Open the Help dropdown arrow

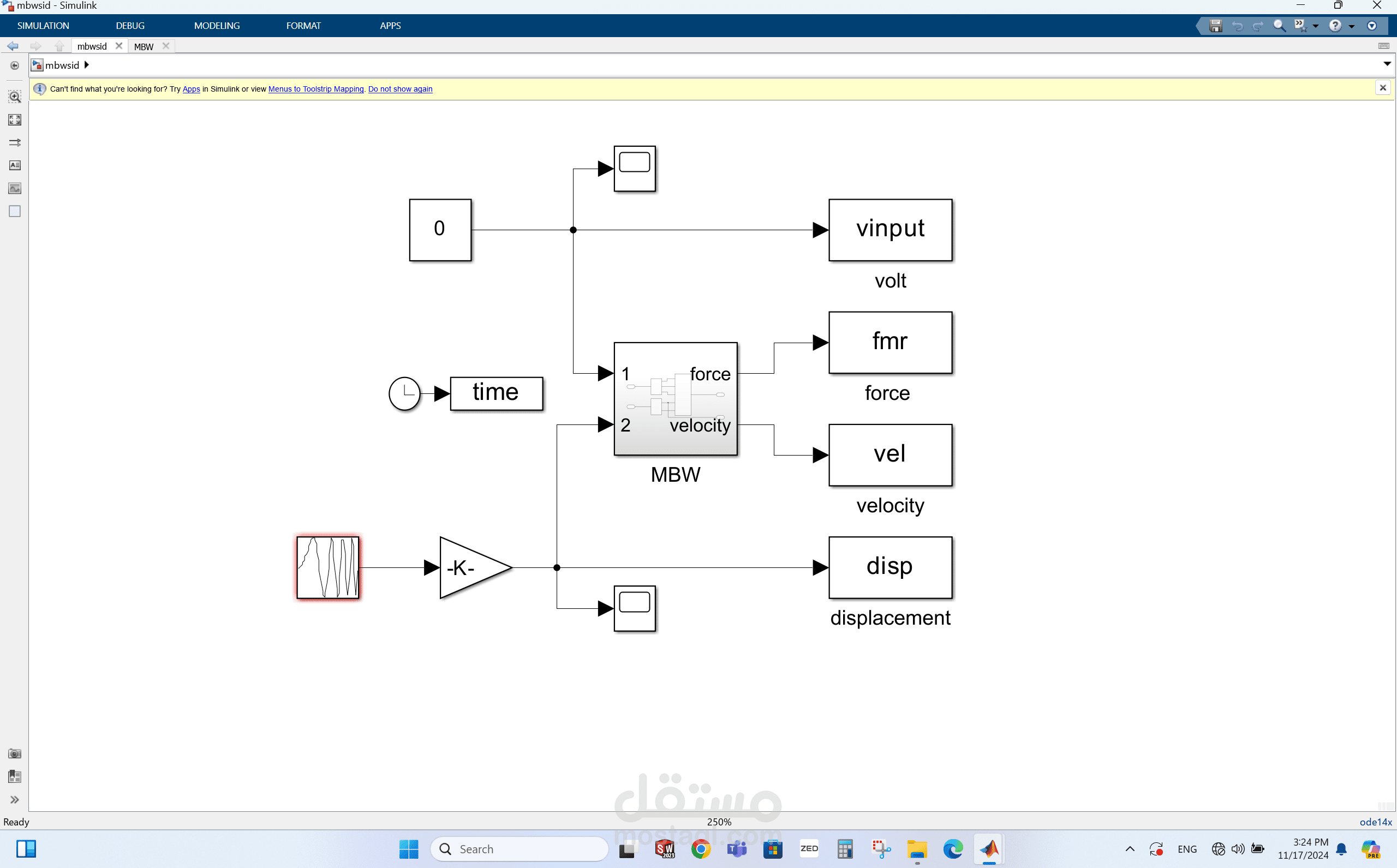(x=1352, y=26)
